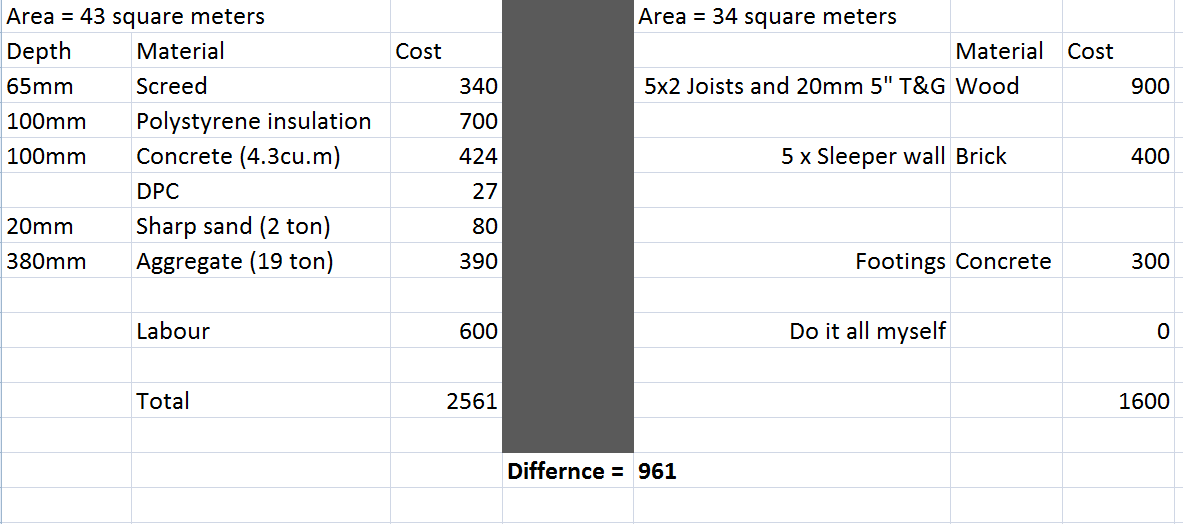Select the "Concrete (4.3cu.m)" cell
Screen dimensions: 1183x524
(x=238, y=157)
